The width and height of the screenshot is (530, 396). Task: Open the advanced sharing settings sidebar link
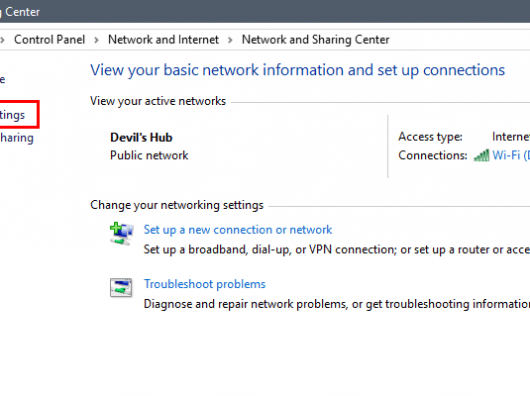(x=17, y=138)
